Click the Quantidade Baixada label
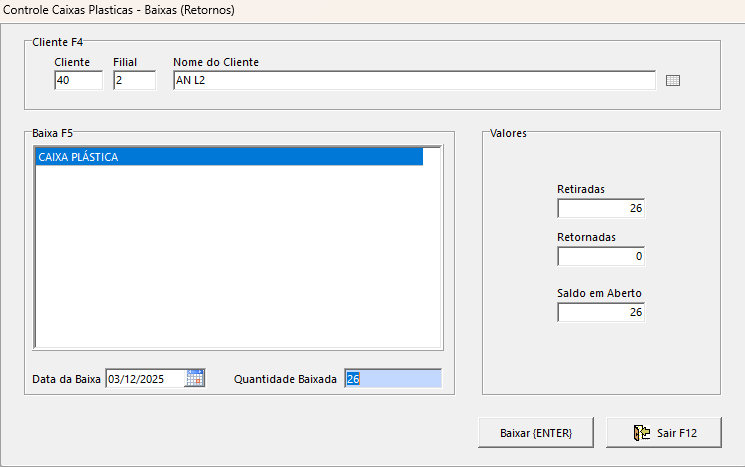The width and height of the screenshot is (745, 467). [285, 379]
